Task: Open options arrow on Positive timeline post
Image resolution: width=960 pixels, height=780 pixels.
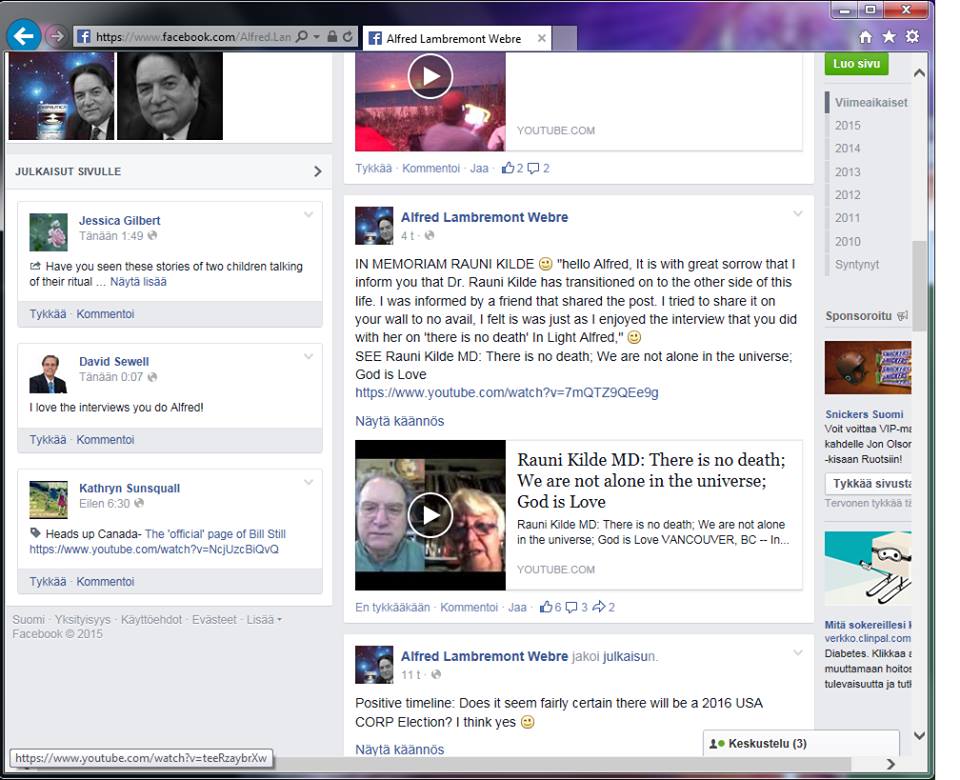Action: (798, 653)
